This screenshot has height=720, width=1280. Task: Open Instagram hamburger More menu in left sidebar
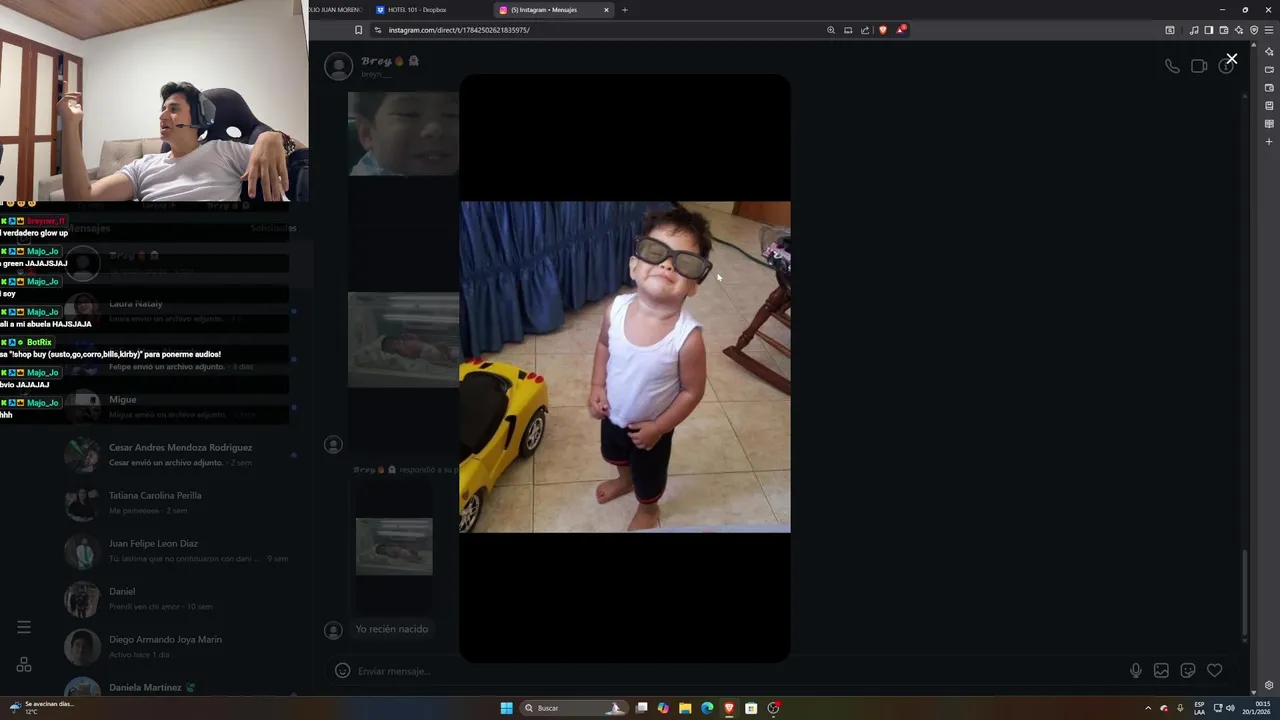(24, 627)
